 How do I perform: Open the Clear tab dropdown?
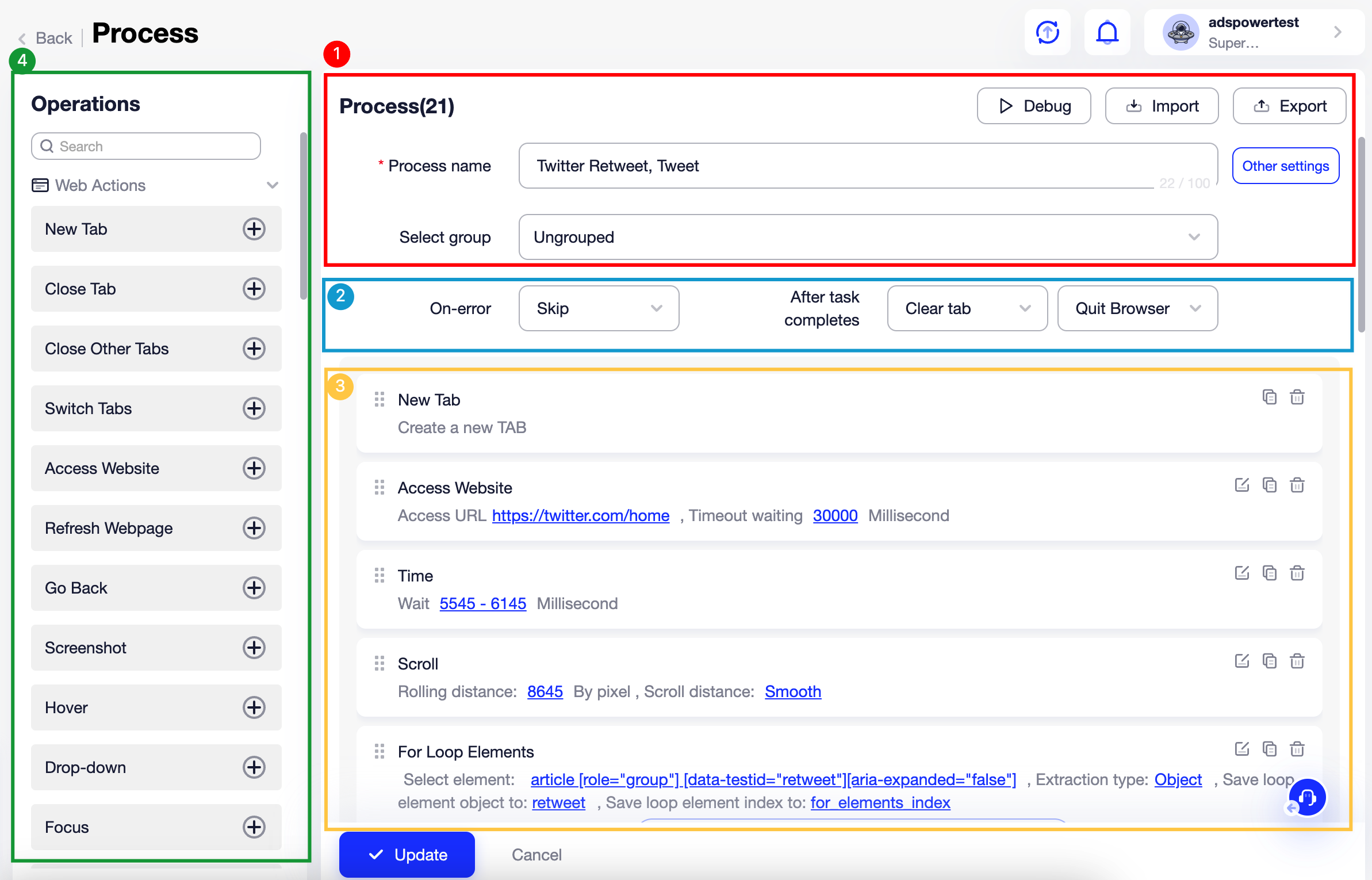(967, 309)
